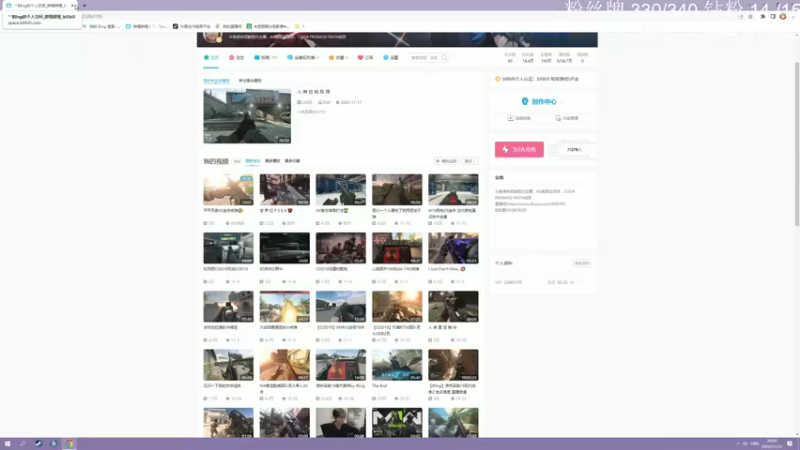Screen dimensions: 800x450
Task: Open the 人类拉枪极限 video title link
Action: [314, 92]
